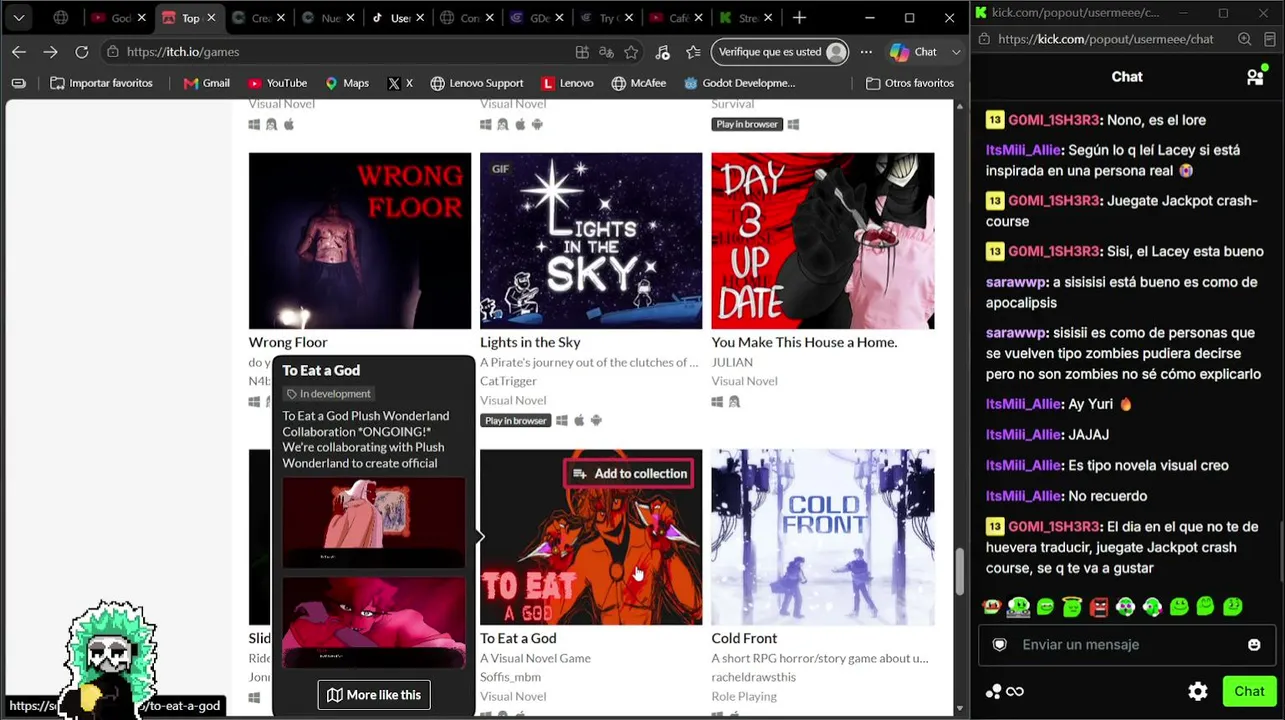Viewport: 1285px width, 720px height.
Task: Open the favorites list icon
Action: [693, 52]
